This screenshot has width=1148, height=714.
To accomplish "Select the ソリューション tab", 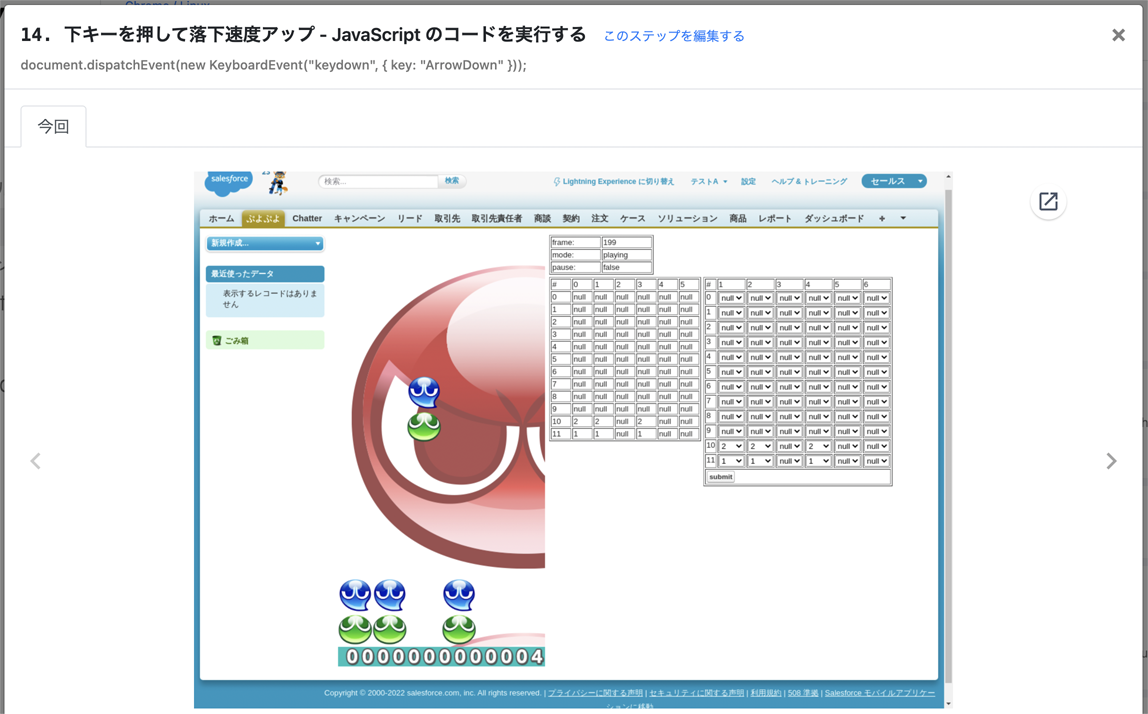I will [x=687, y=218].
